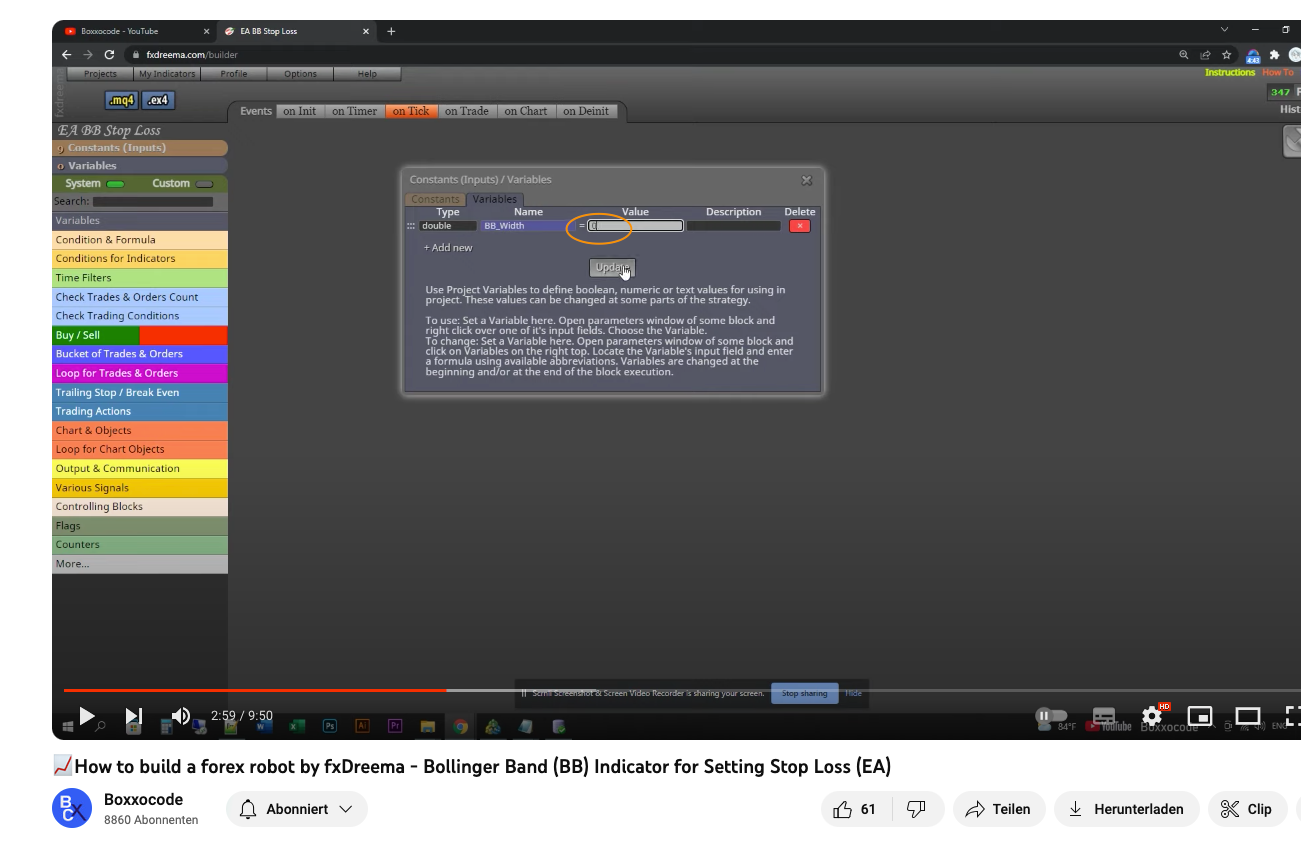Screen dimensions: 1301x842
Task: Reload the fxdreema page
Action: (109, 55)
